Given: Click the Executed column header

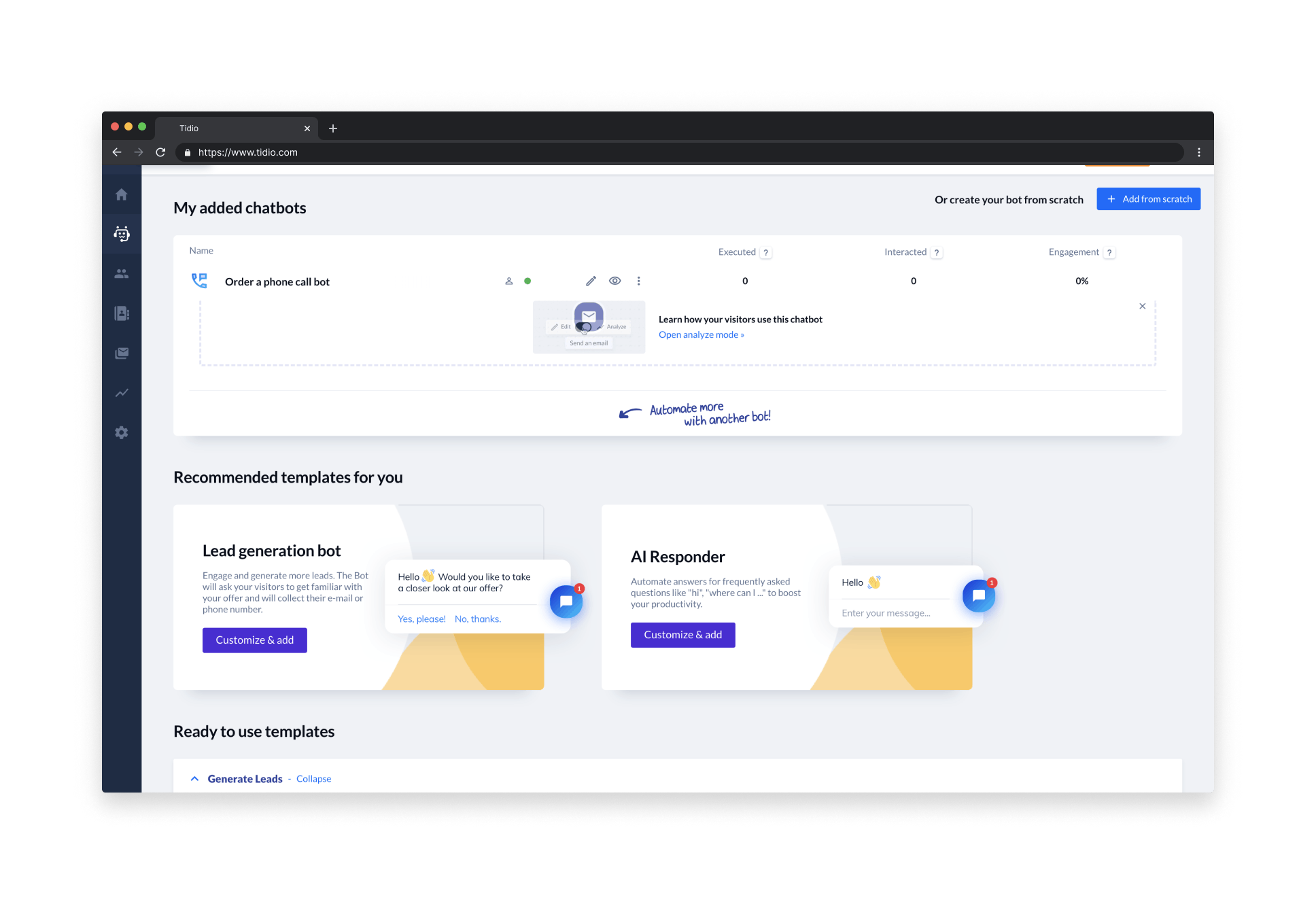Looking at the screenshot, I should pyautogui.click(x=737, y=252).
